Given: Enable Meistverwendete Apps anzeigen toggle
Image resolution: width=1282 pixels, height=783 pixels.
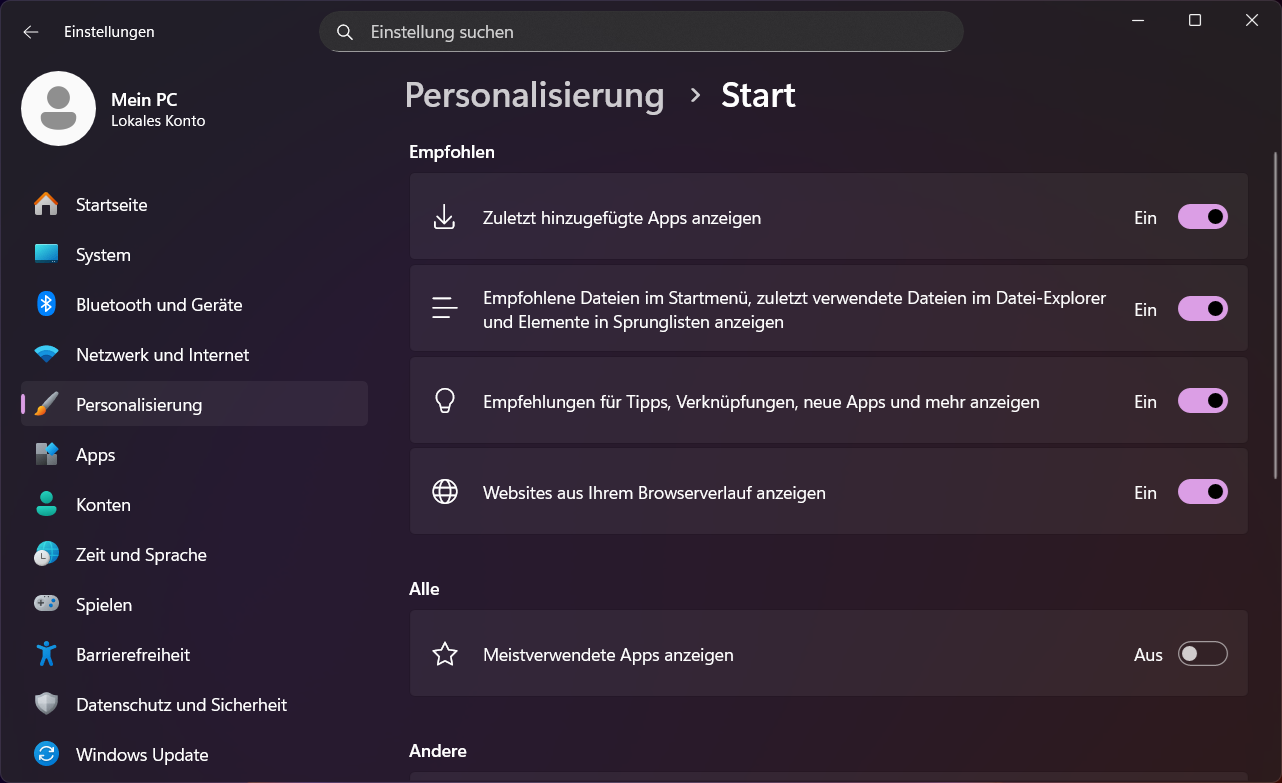Looking at the screenshot, I should pos(1202,655).
